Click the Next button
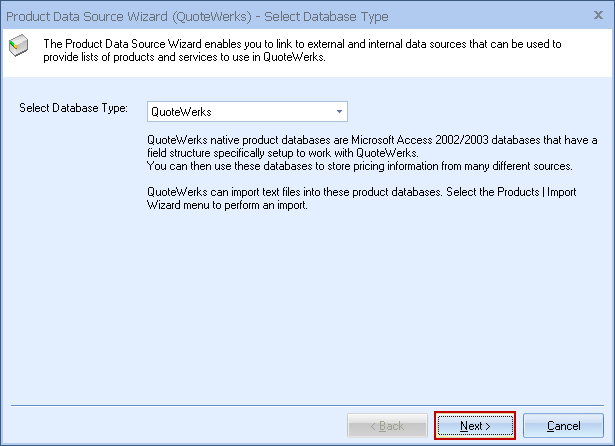615x446 pixels. coord(475,426)
